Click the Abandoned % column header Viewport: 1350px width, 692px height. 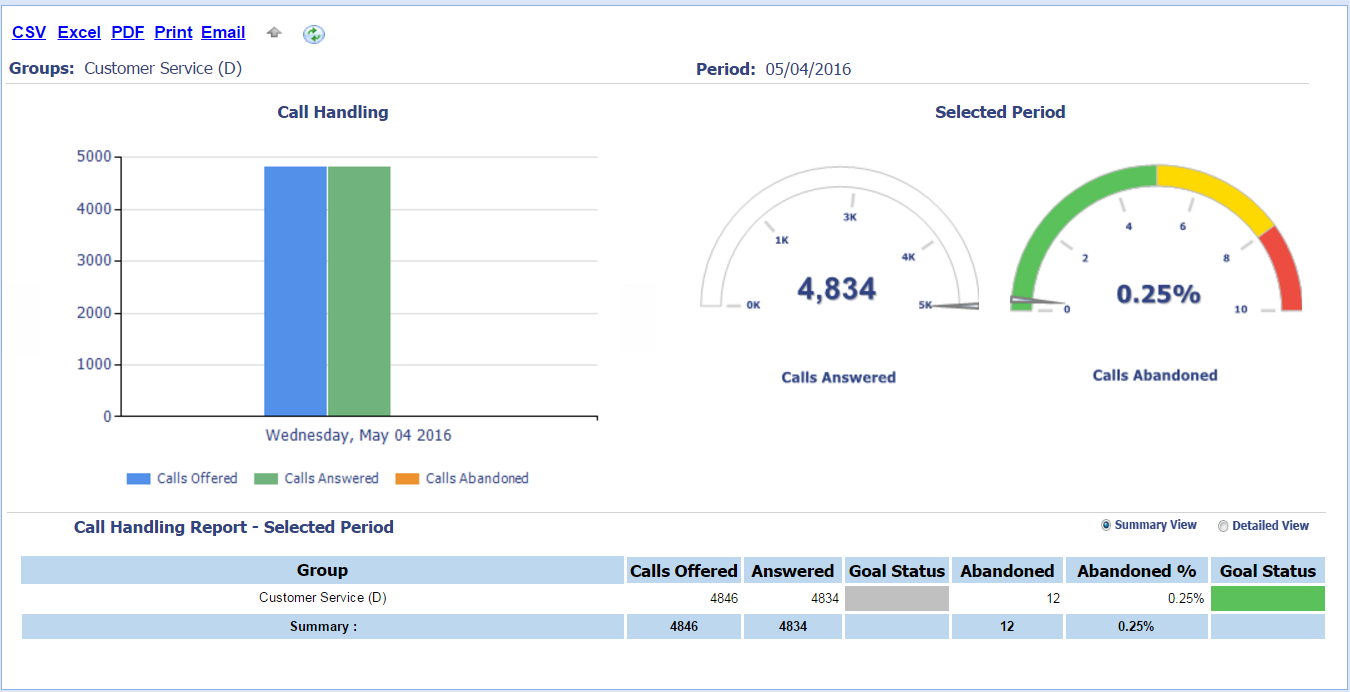tap(1136, 571)
